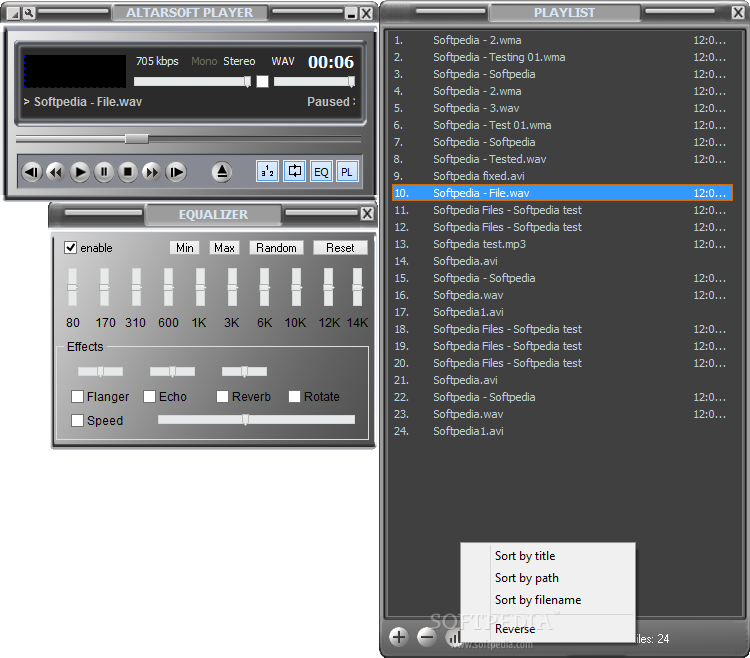Select playlist item 24 Softpedia1.avi
The height and width of the screenshot is (658, 750).
(x=562, y=431)
